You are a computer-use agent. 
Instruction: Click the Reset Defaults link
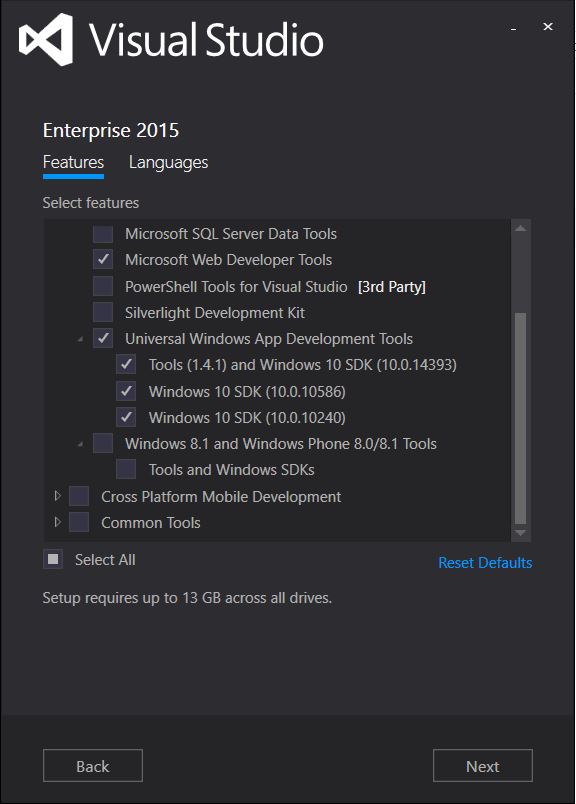(x=485, y=562)
